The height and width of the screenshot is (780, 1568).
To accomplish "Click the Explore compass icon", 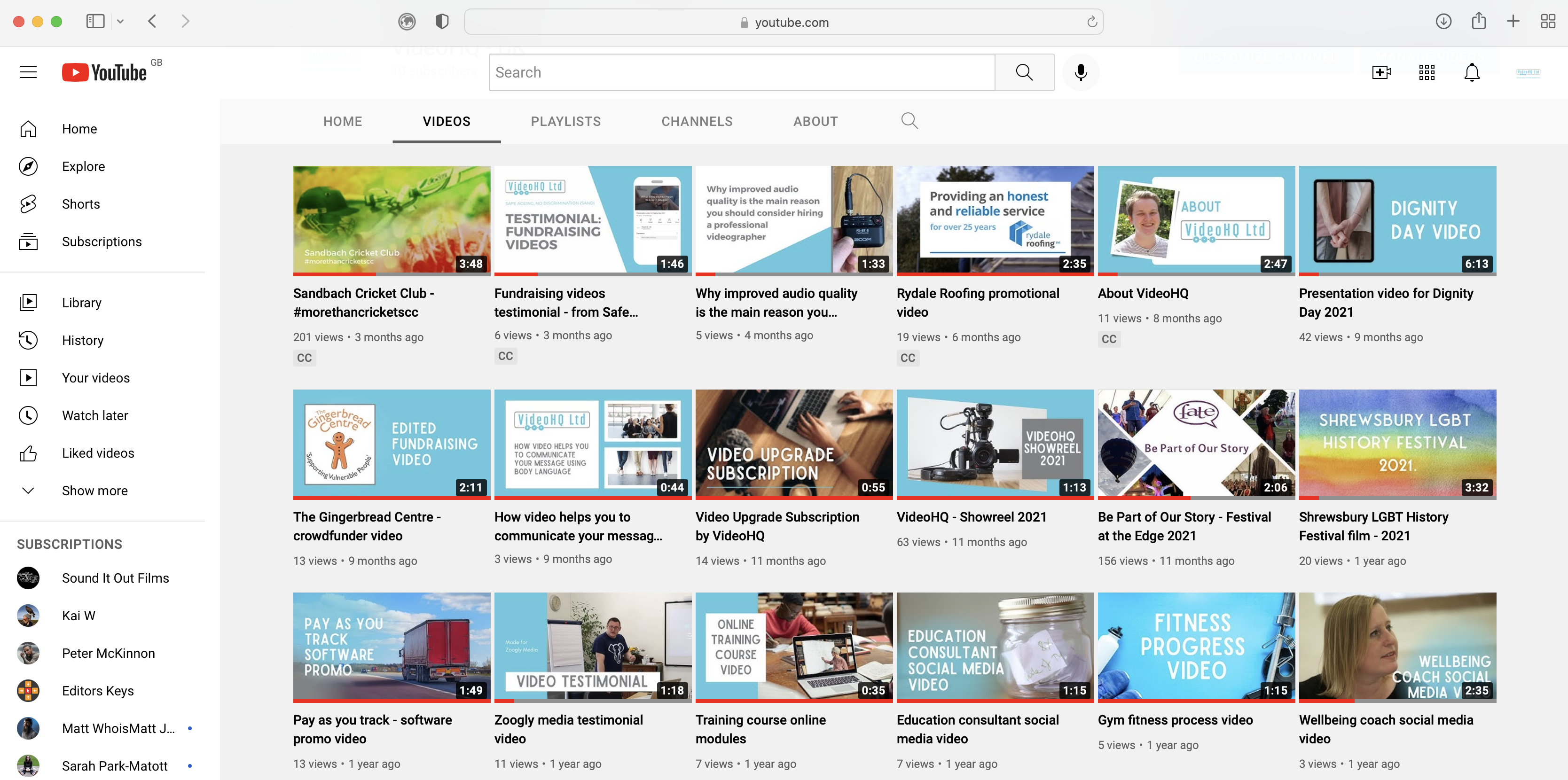I will (28, 167).
